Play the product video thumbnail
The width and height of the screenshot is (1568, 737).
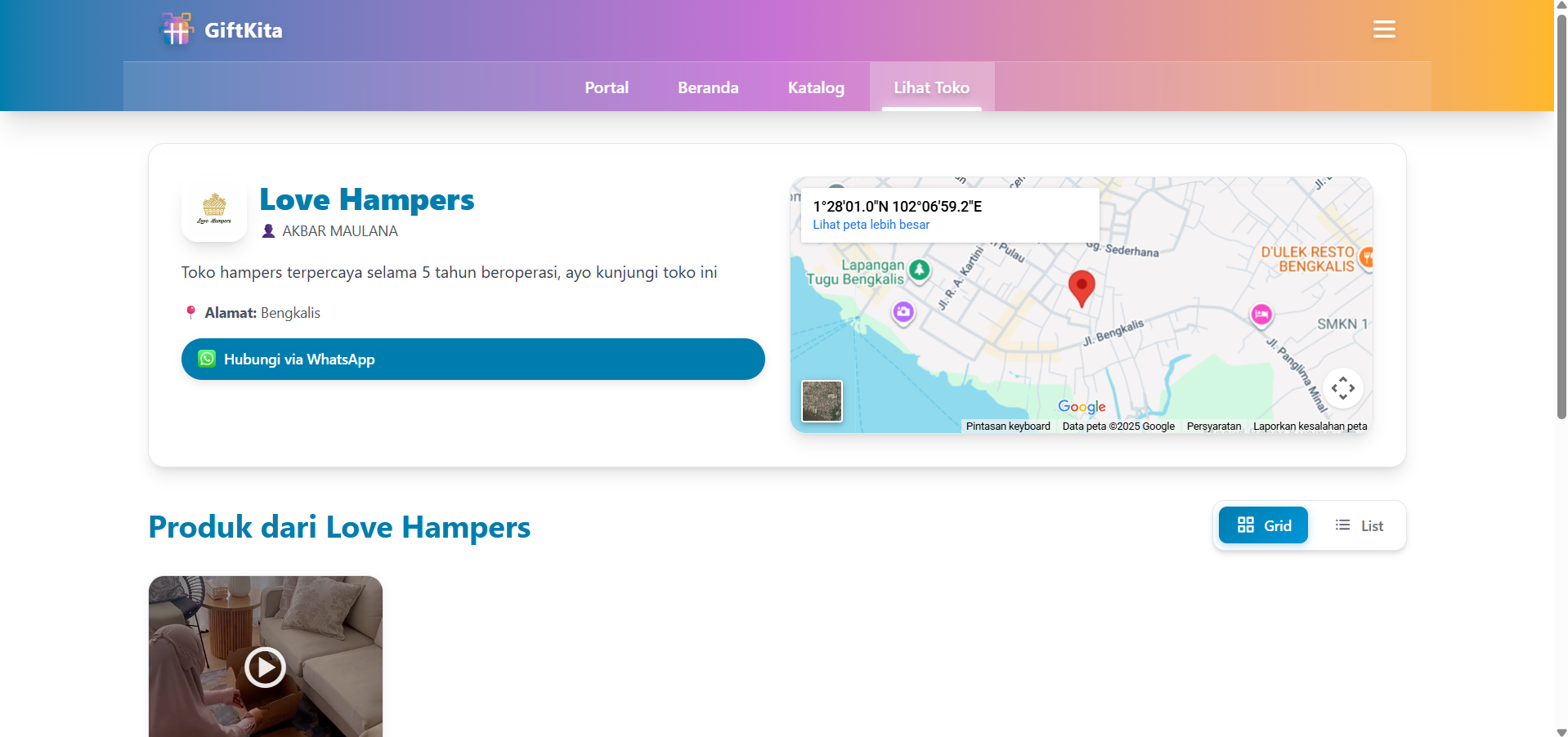[x=265, y=667]
